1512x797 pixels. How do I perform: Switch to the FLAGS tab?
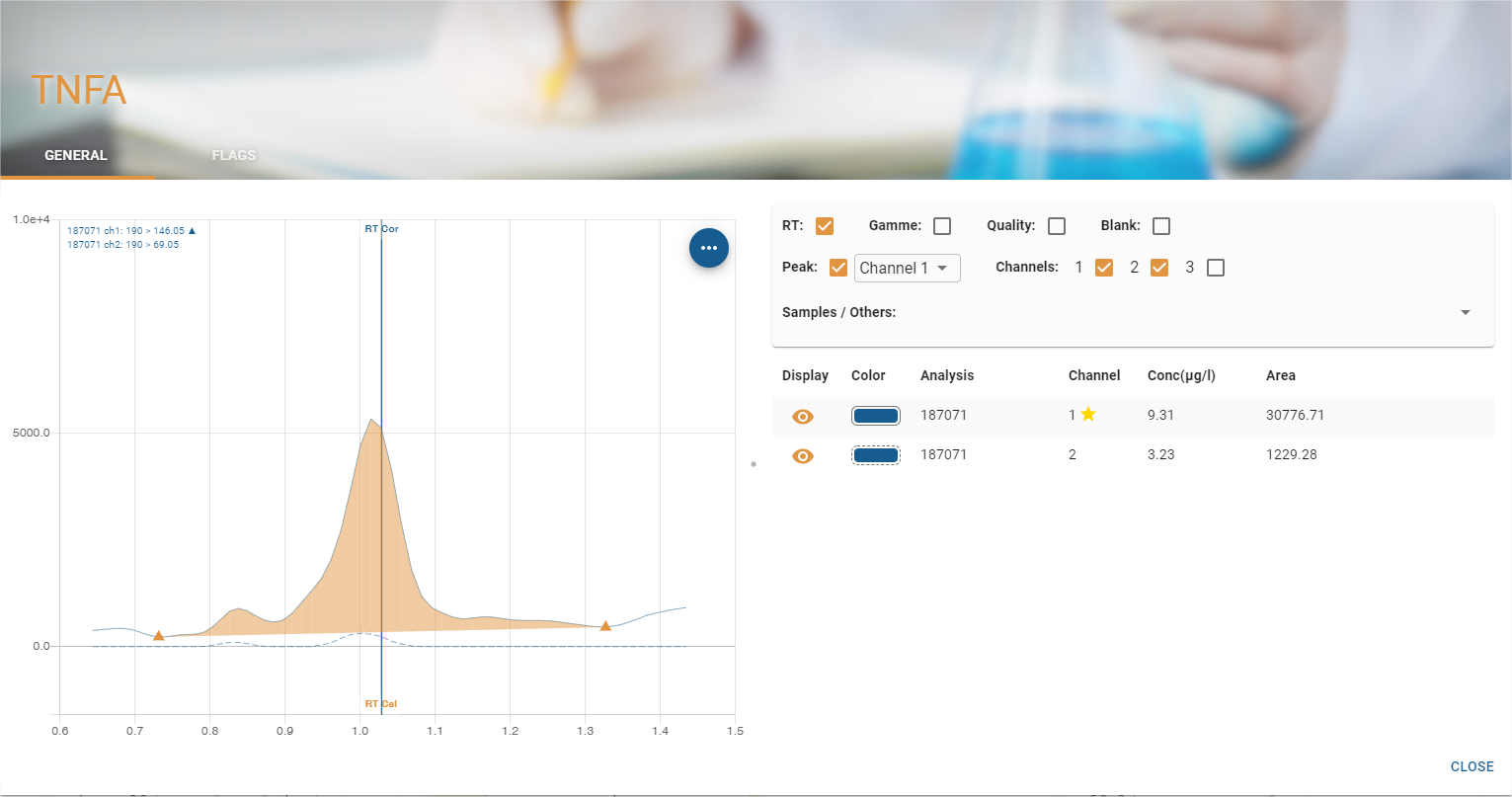coord(234,155)
